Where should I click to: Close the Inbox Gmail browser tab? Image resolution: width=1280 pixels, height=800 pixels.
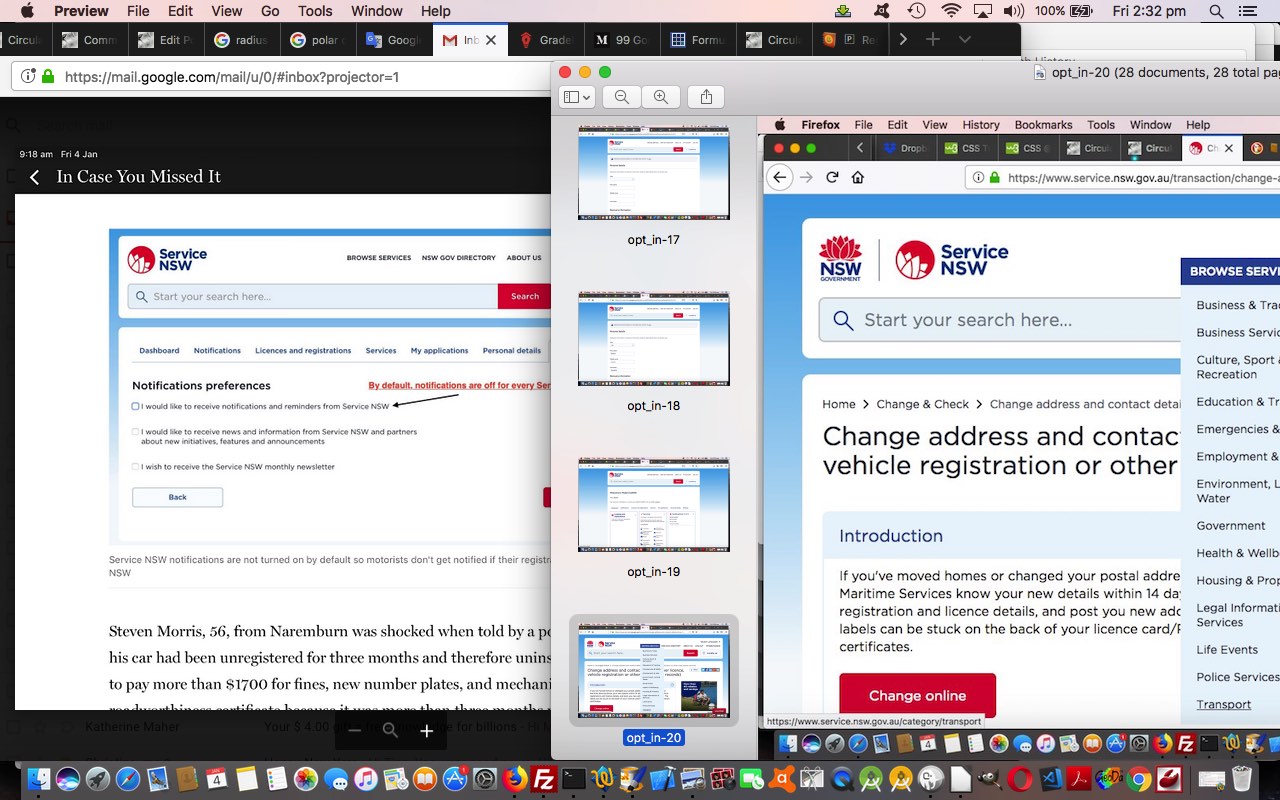pos(491,40)
